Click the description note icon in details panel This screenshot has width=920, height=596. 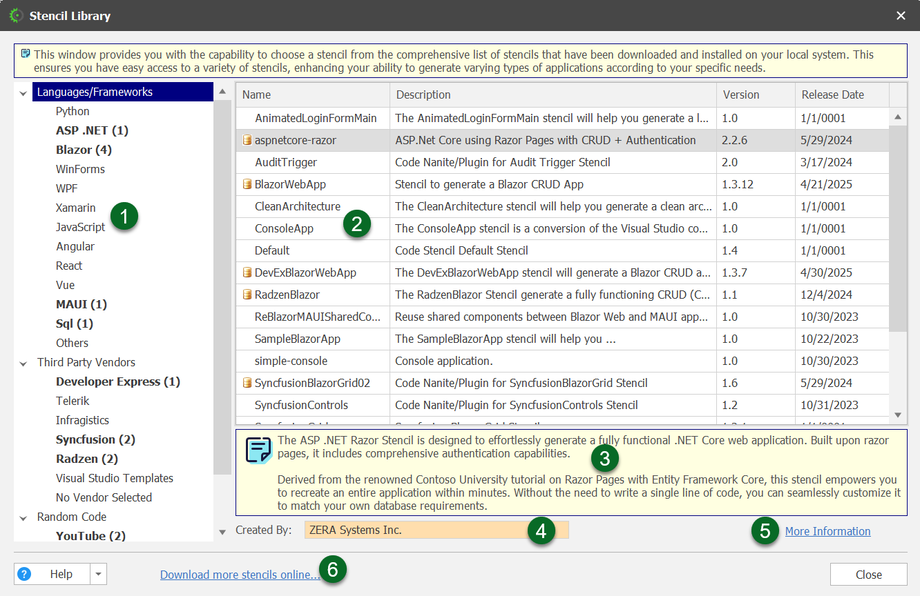click(x=258, y=449)
